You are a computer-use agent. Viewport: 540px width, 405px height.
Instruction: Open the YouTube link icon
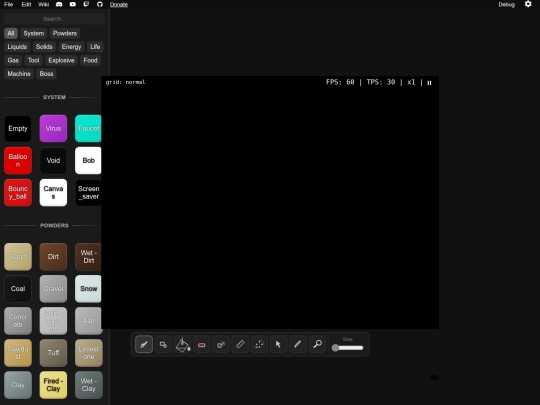73,4
